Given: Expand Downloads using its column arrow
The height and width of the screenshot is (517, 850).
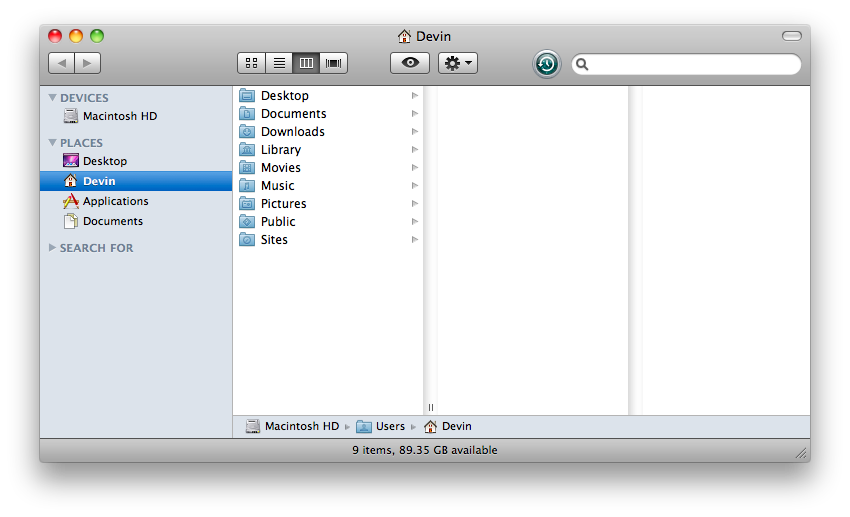Looking at the screenshot, I should [415, 131].
